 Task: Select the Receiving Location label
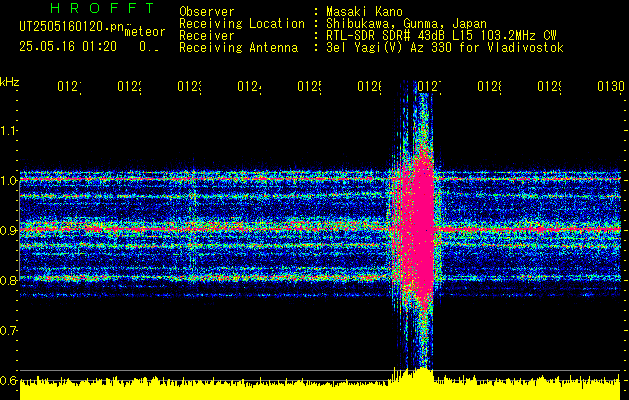pos(242,24)
